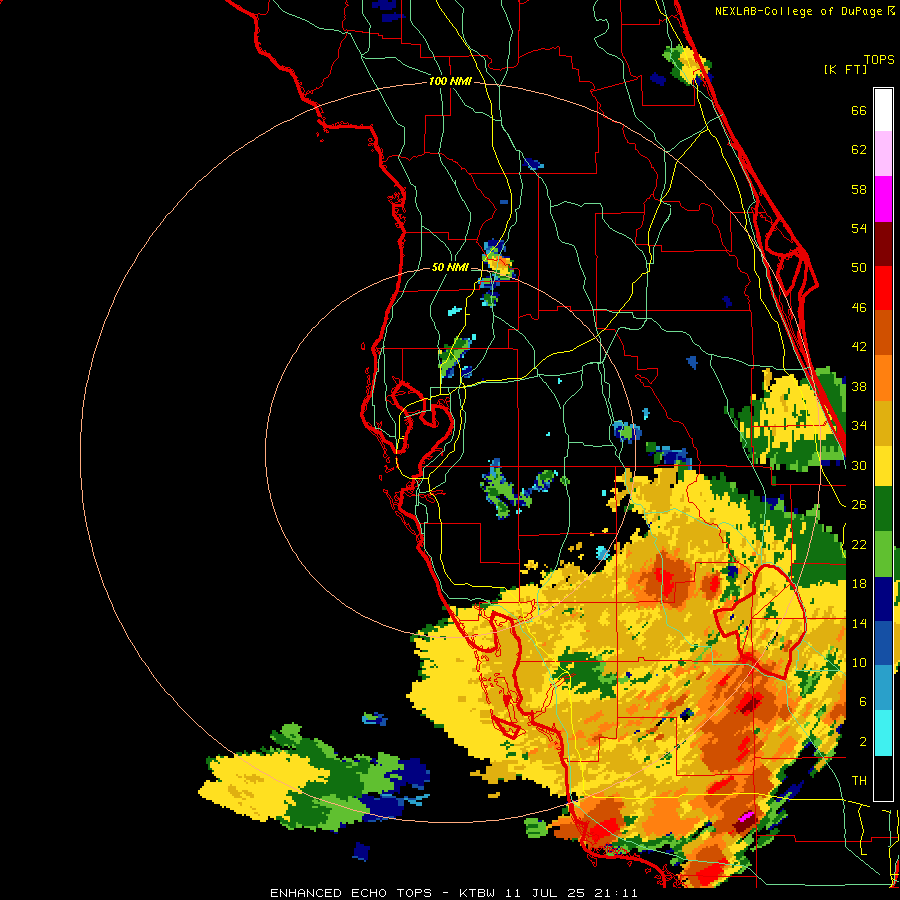Click the dark orange legend swatch
900x900 pixels.
[x=883, y=332]
